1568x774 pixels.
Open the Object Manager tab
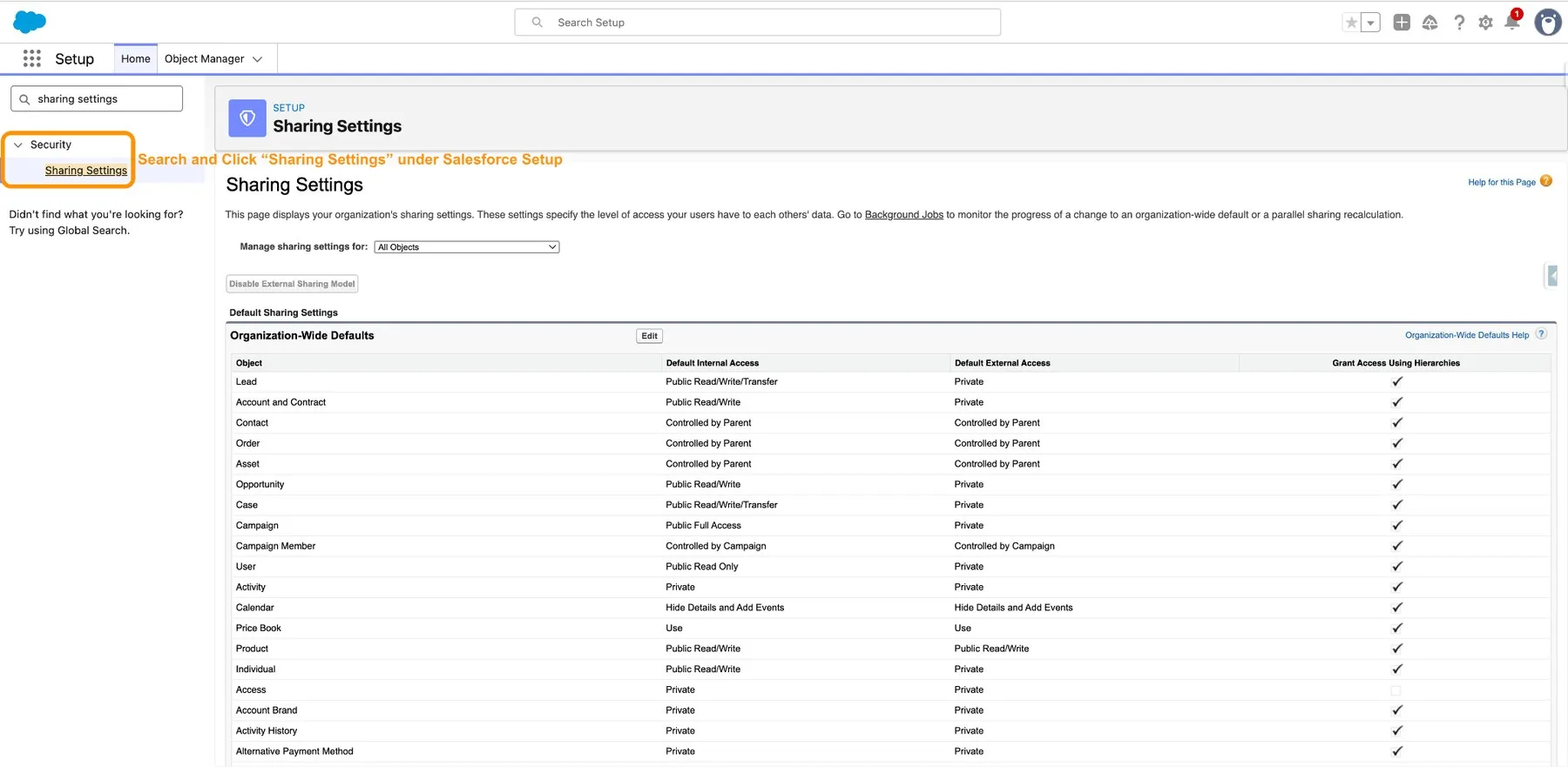204,59
